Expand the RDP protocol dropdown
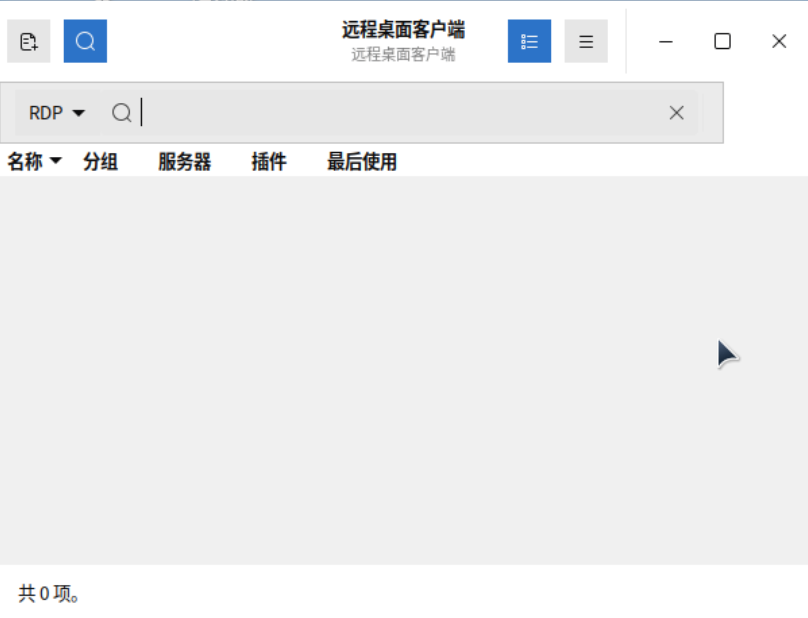 [x=57, y=113]
